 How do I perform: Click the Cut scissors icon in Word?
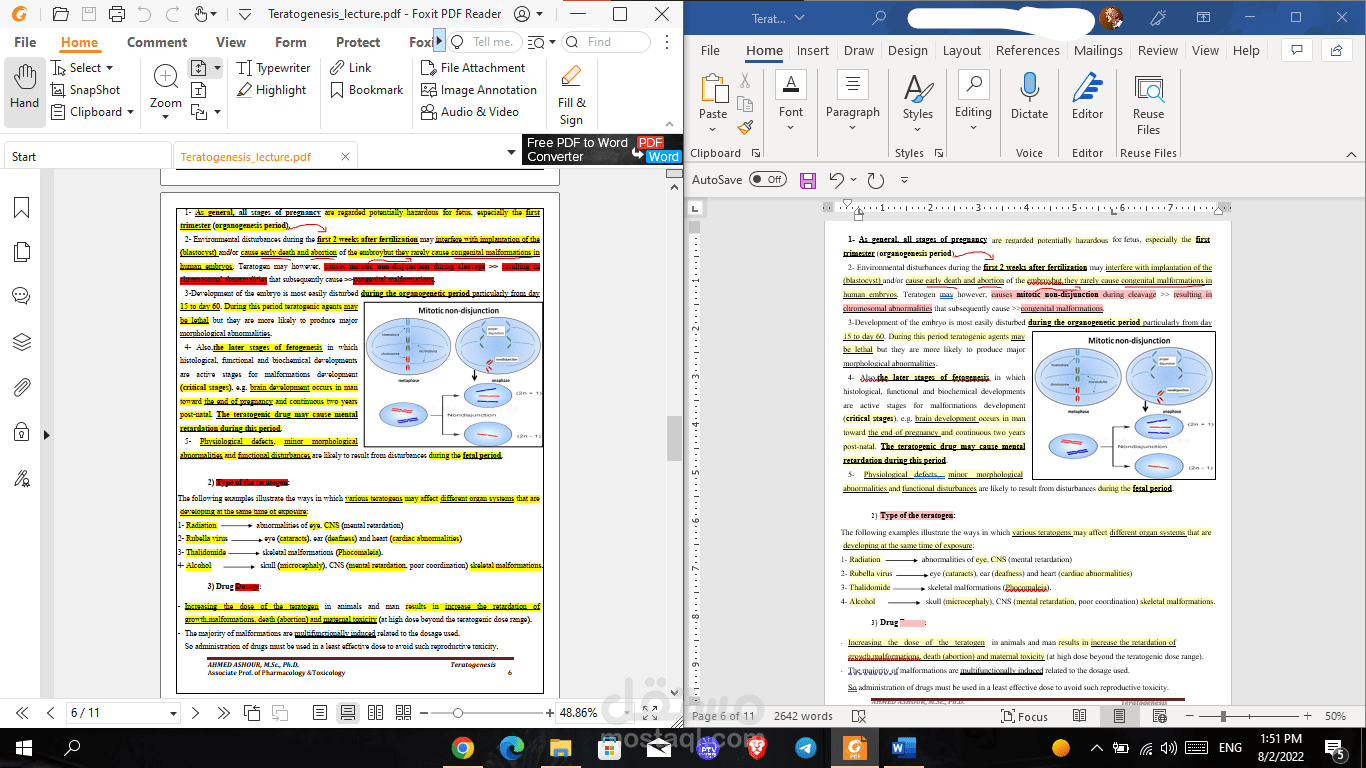(745, 81)
